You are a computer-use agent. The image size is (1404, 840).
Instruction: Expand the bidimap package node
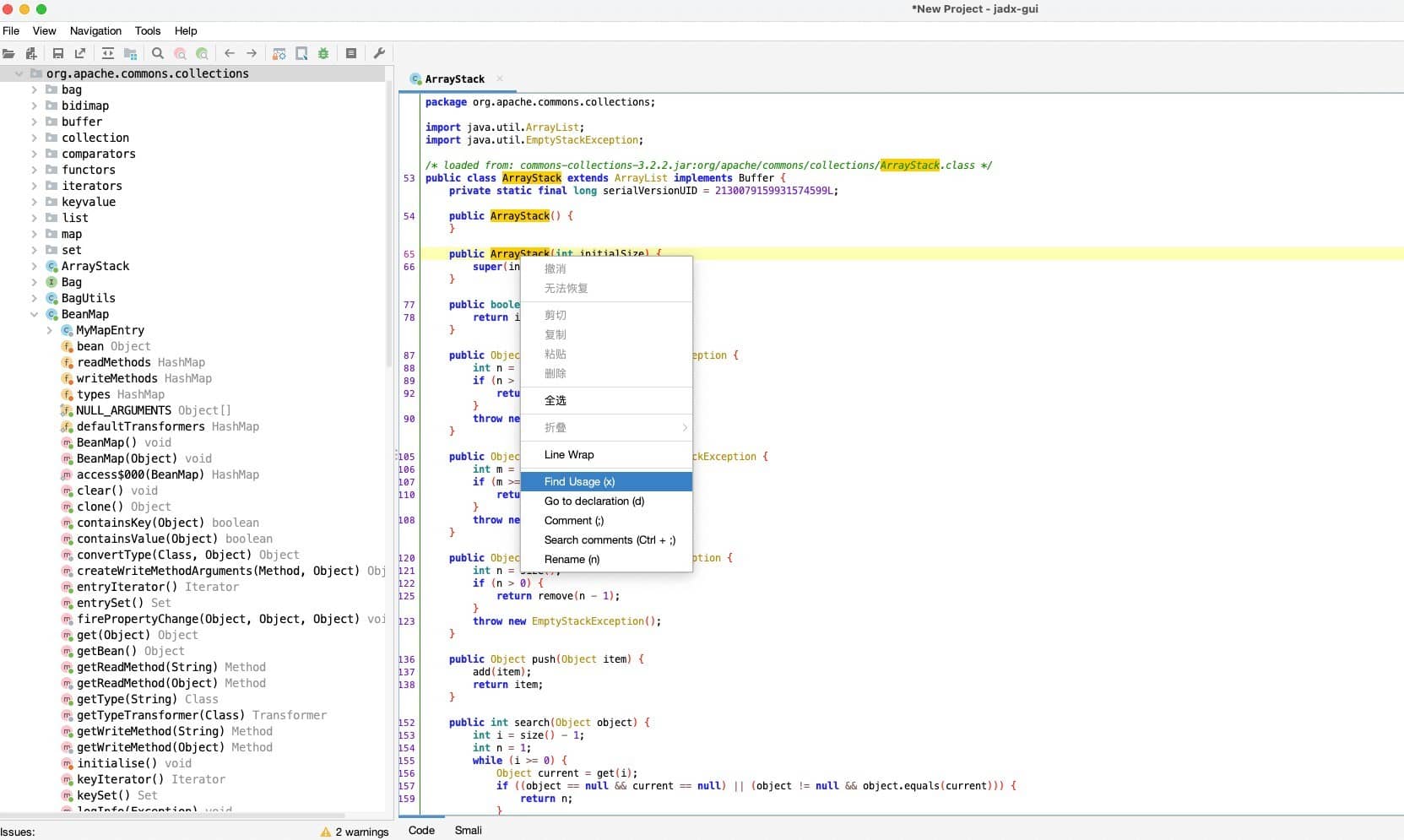click(x=34, y=106)
